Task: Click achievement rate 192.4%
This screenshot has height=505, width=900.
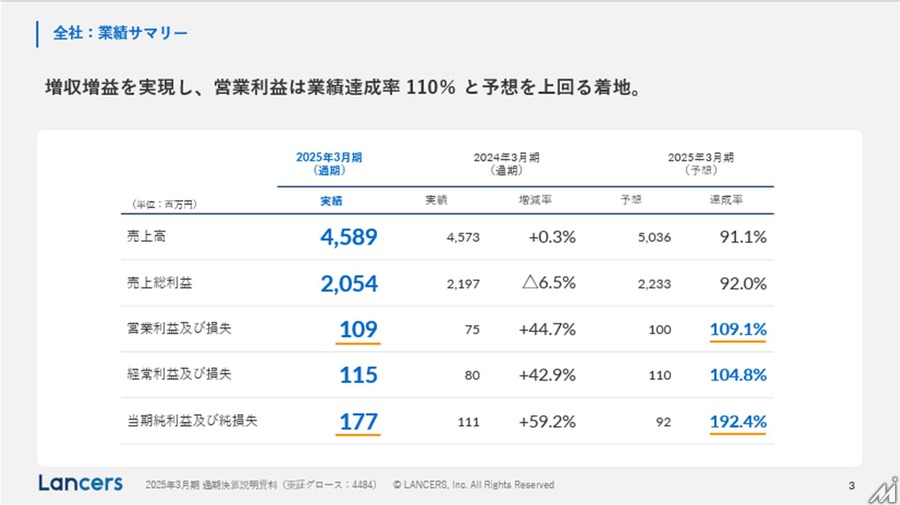Action: pos(738,421)
